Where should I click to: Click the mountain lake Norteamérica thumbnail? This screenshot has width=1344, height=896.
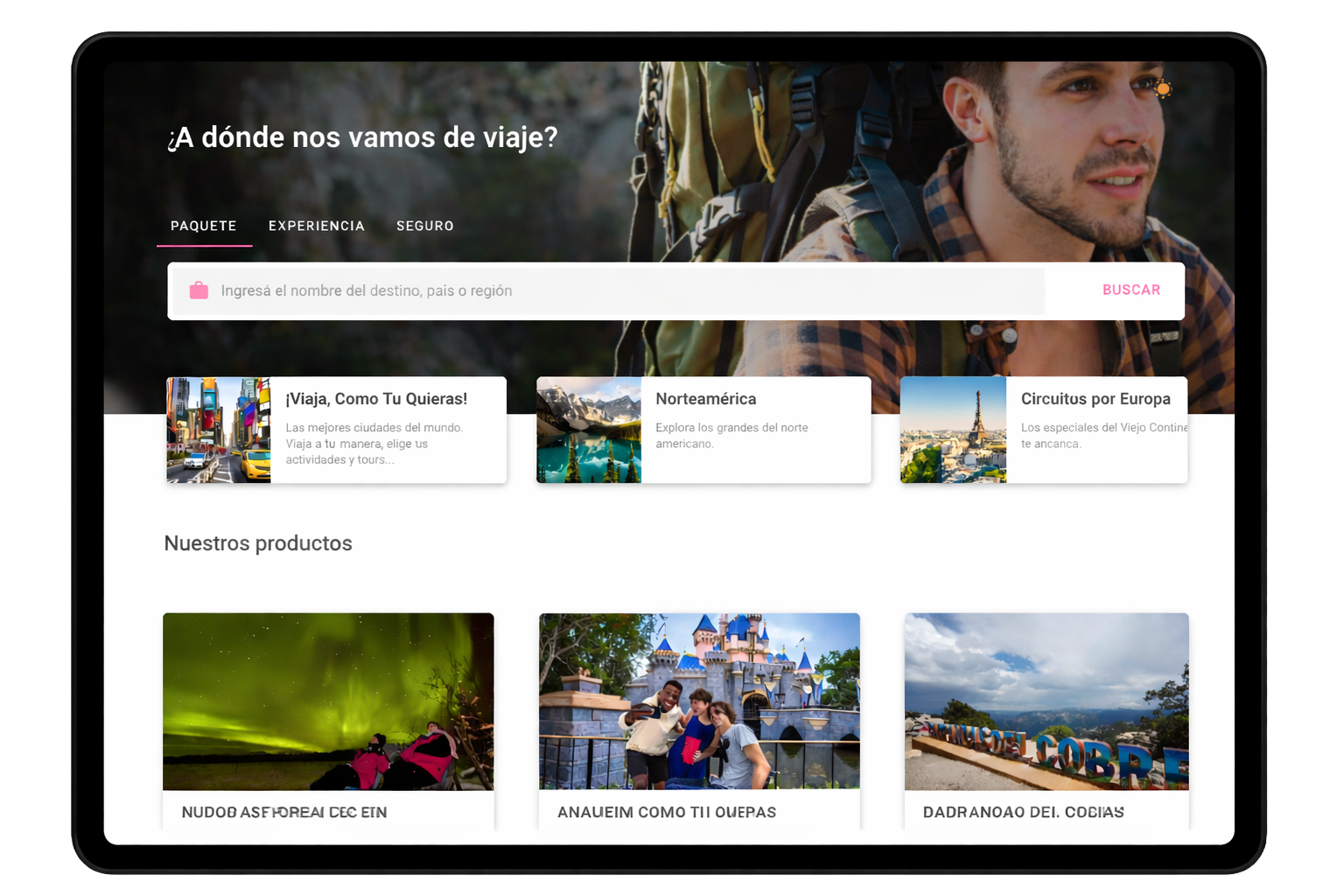point(588,430)
